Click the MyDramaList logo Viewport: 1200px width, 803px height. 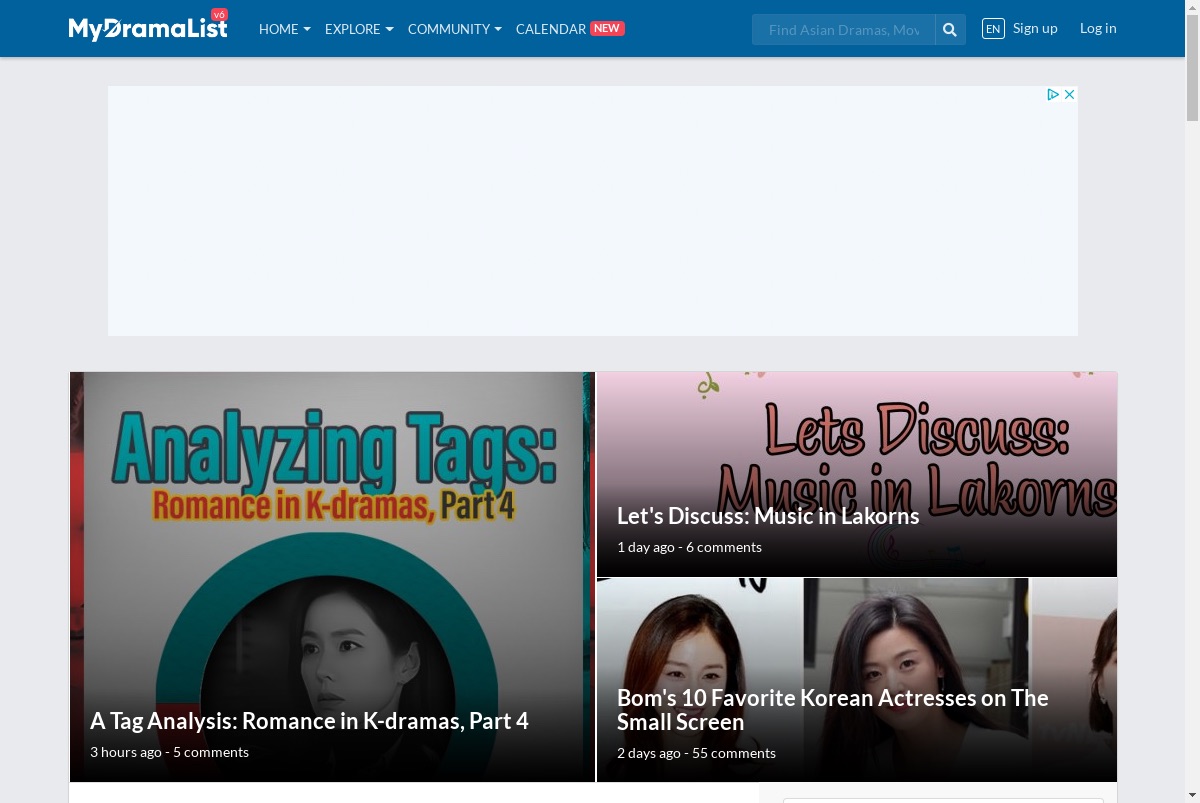tap(148, 28)
